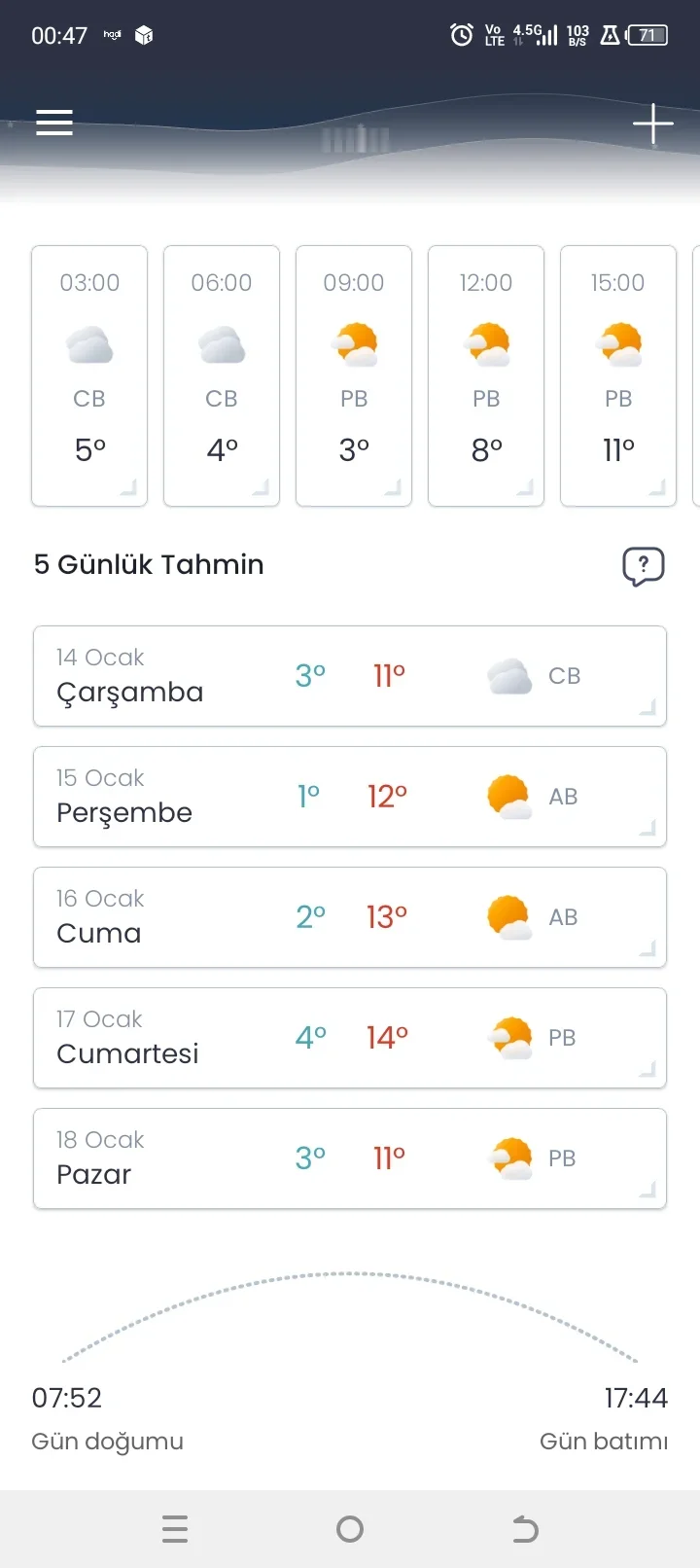Expand the 12:00 hourly card corner

[x=525, y=488]
